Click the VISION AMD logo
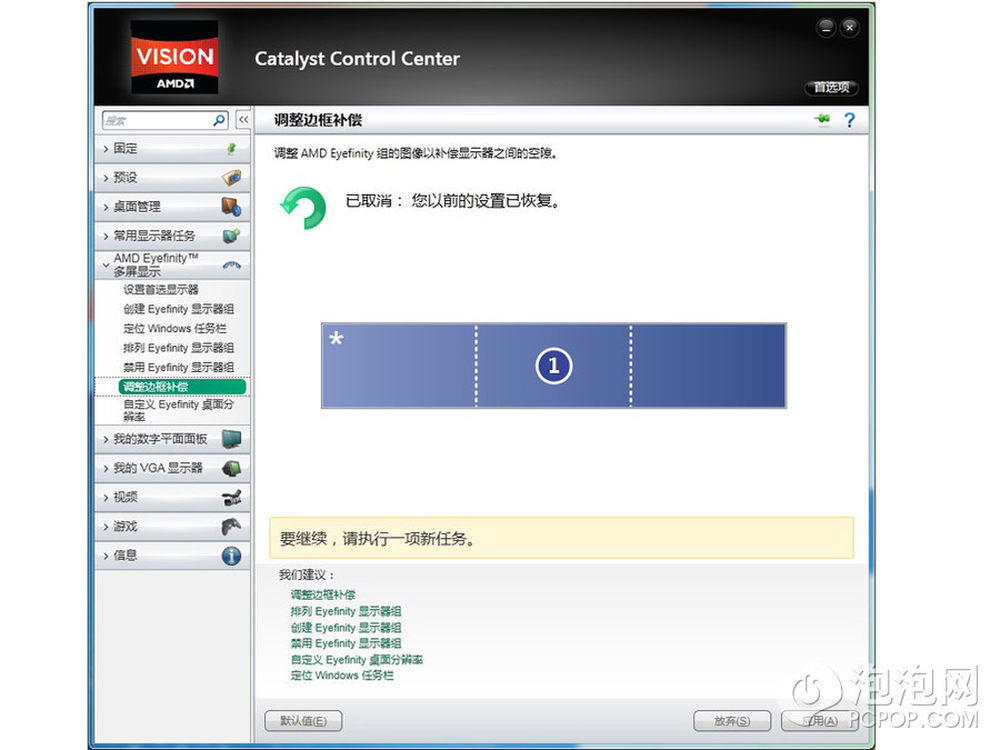 click(x=174, y=57)
